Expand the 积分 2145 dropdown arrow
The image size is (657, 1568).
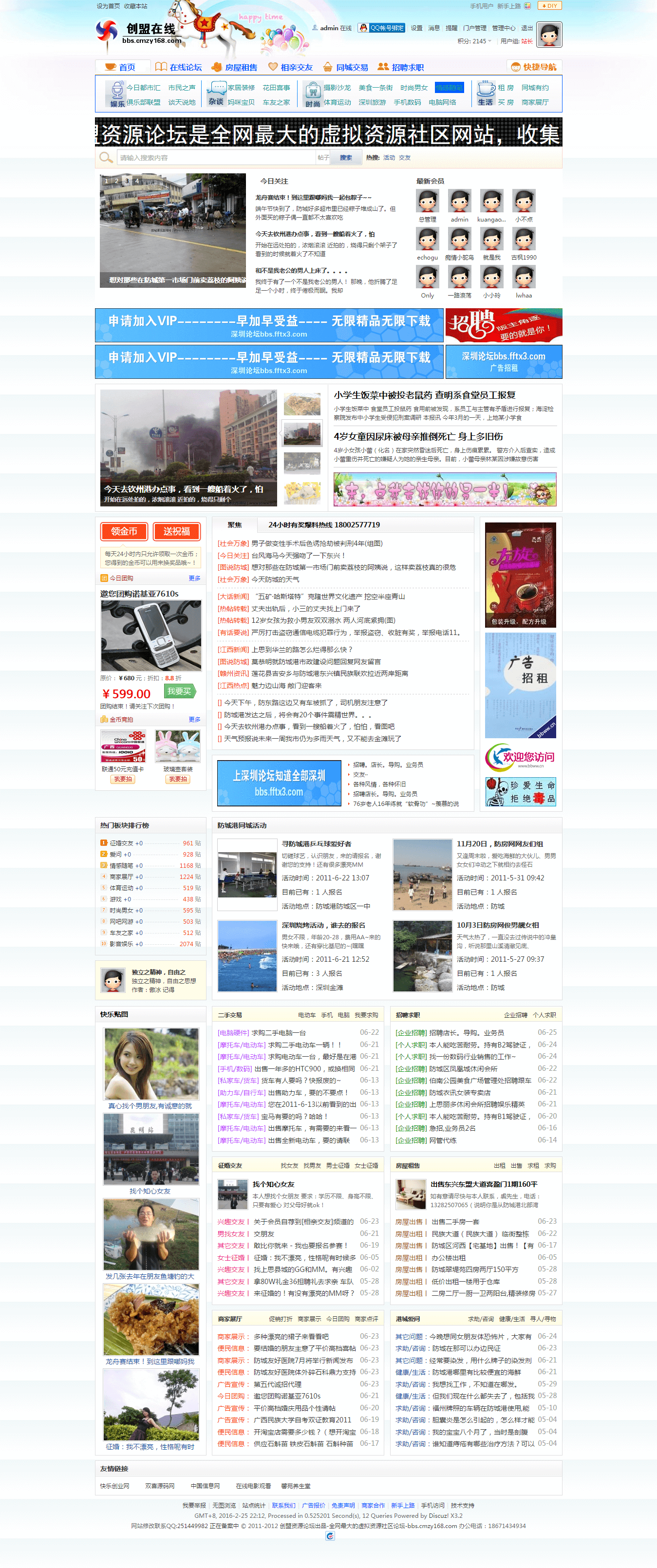coord(489,41)
